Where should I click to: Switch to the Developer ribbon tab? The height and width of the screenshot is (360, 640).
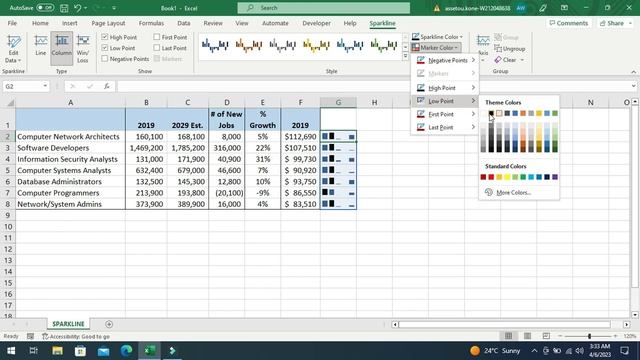(316, 23)
